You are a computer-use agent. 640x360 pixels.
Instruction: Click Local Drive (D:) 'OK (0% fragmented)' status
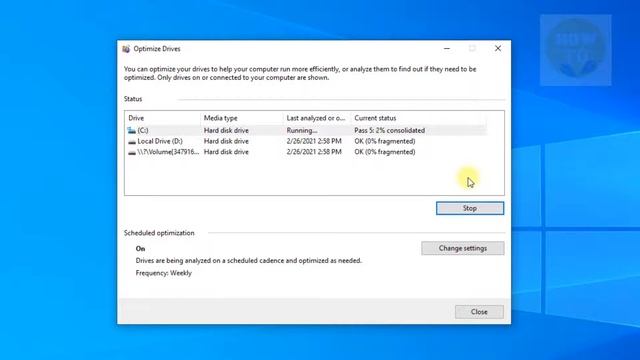(x=384, y=141)
